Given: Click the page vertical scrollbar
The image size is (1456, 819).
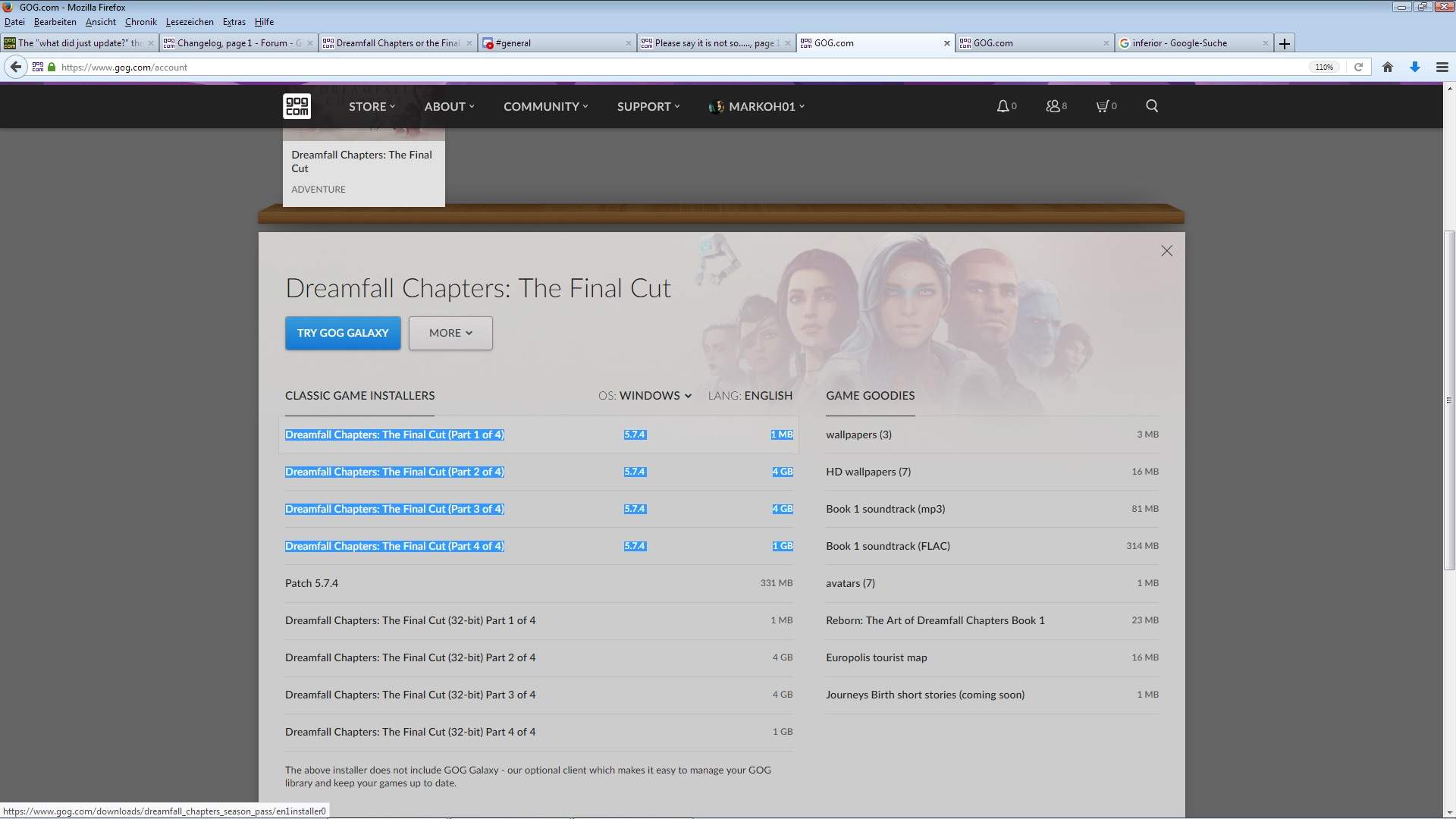Looking at the screenshot, I should (x=1449, y=400).
